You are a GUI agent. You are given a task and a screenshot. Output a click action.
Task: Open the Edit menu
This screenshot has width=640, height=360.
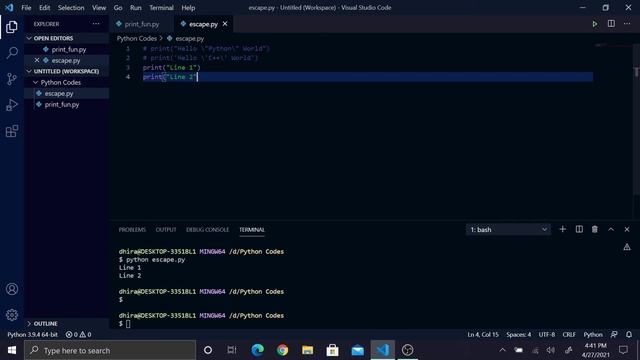pos(44,7)
